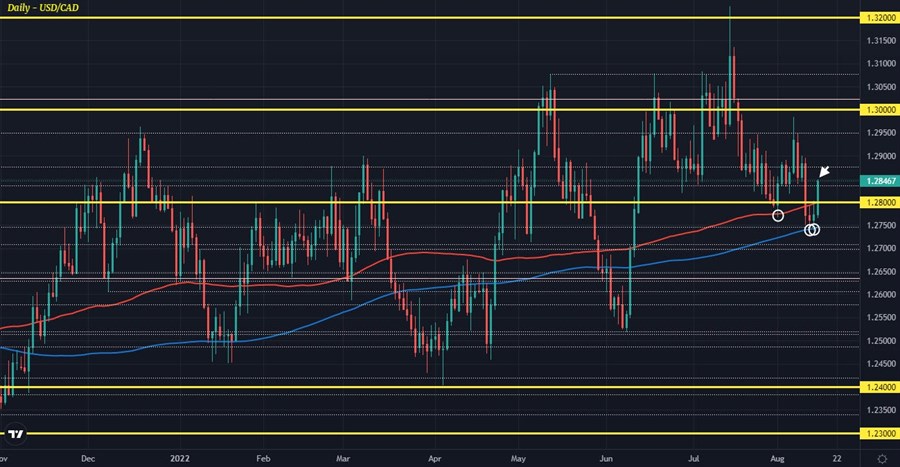Image resolution: width=900 pixels, height=467 pixels.
Task: Click the 1.30000 price level label
Action: click(879, 110)
